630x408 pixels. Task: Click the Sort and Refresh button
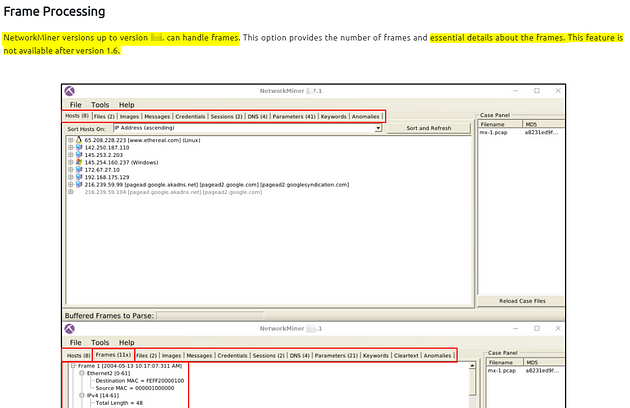click(429, 128)
